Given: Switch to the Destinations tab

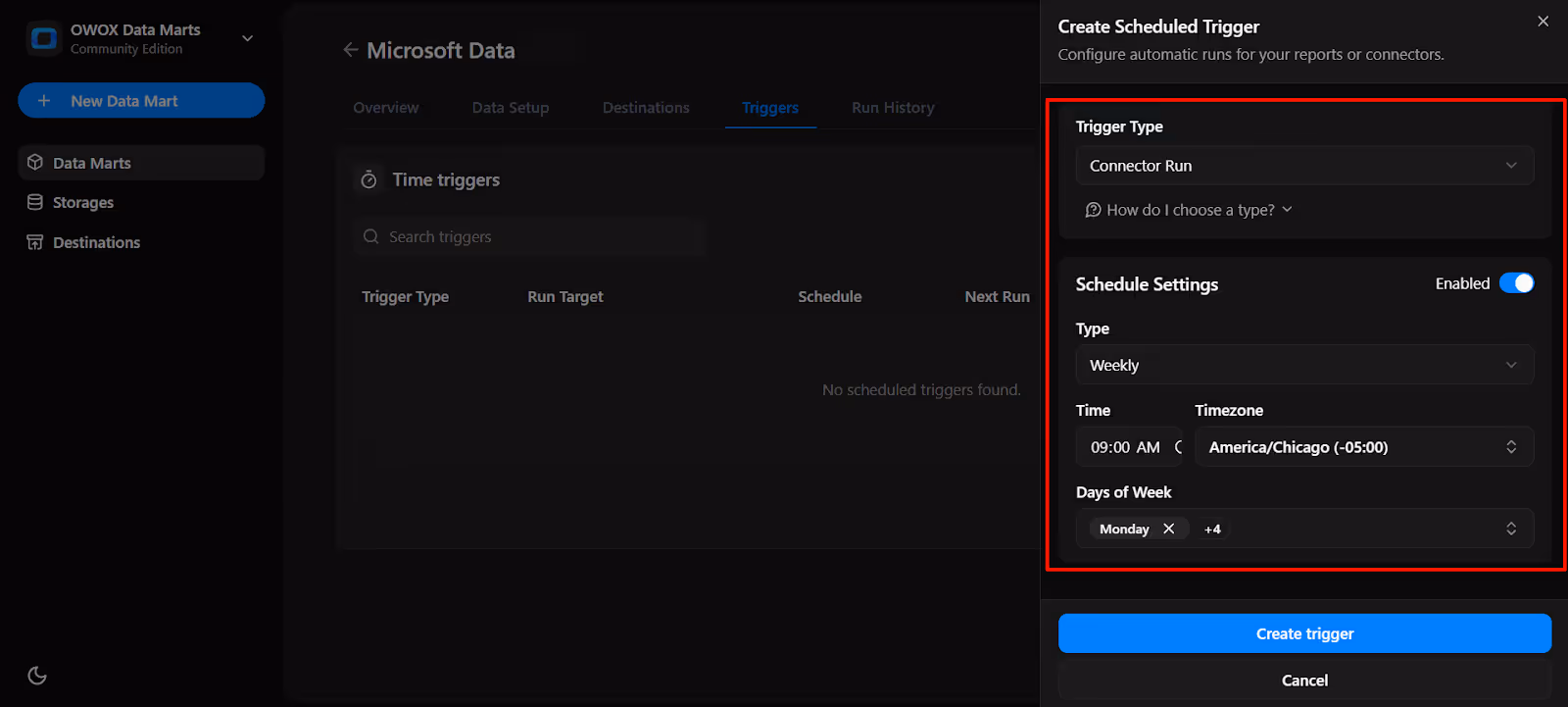Looking at the screenshot, I should click(x=646, y=108).
